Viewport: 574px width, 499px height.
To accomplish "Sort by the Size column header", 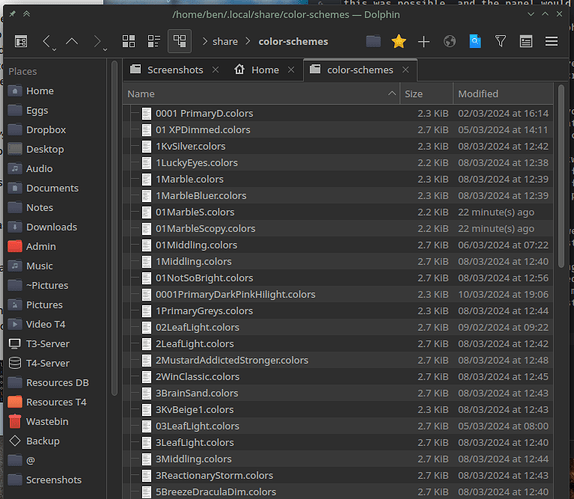I will (x=427, y=94).
